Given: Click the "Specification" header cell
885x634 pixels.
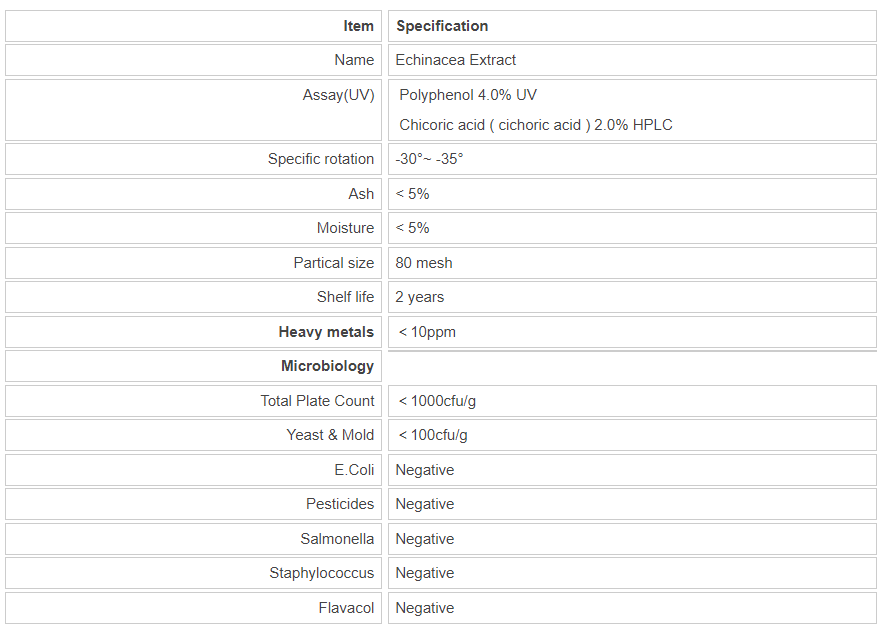Looking at the screenshot, I should 442,26.
